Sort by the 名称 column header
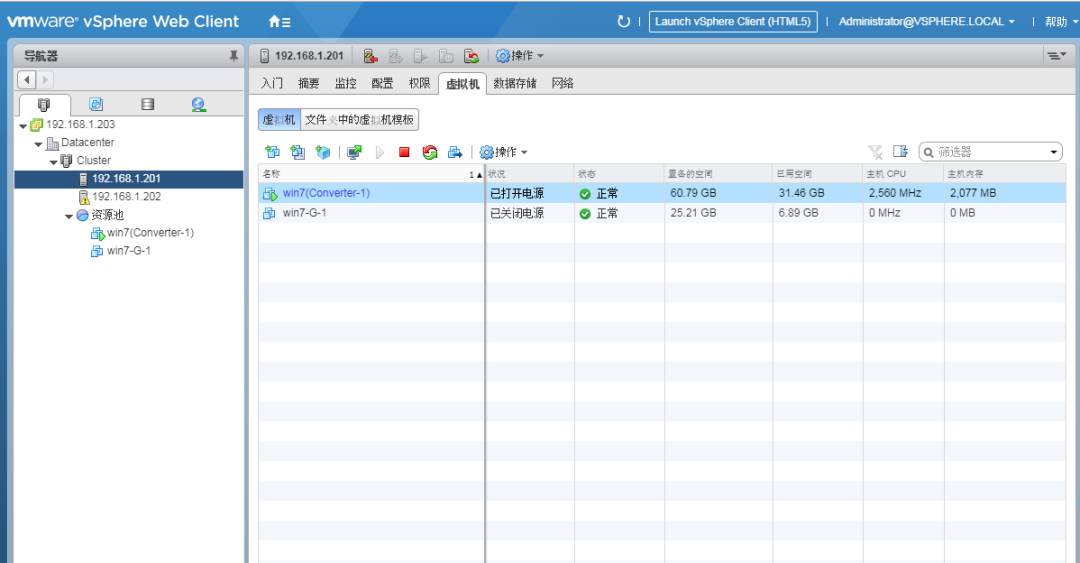The height and width of the screenshot is (563, 1080). point(371,174)
